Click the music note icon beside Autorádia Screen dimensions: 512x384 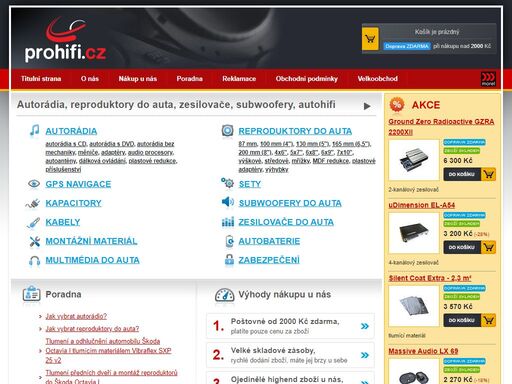(34, 130)
